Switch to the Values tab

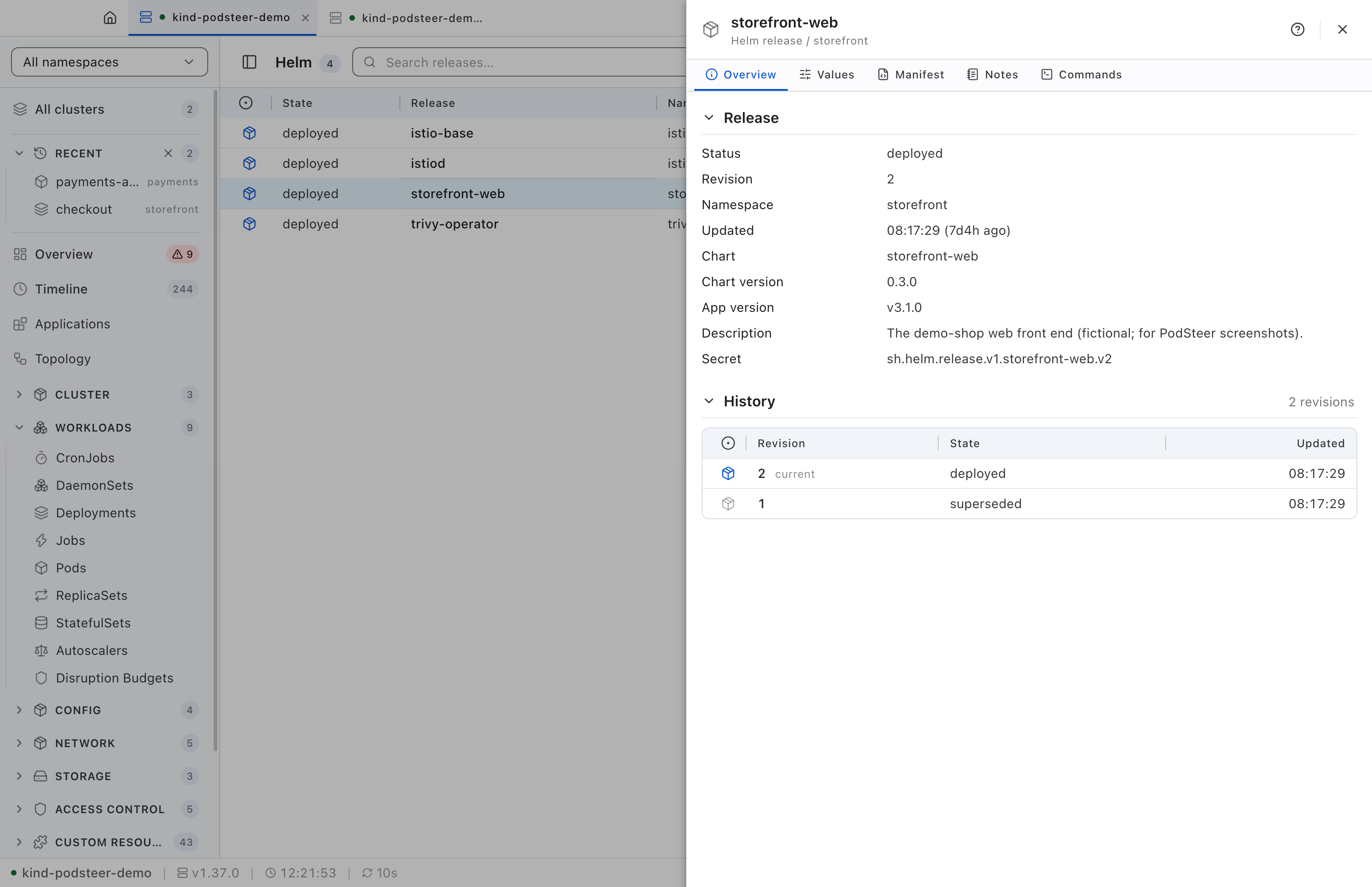pyautogui.click(x=827, y=75)
